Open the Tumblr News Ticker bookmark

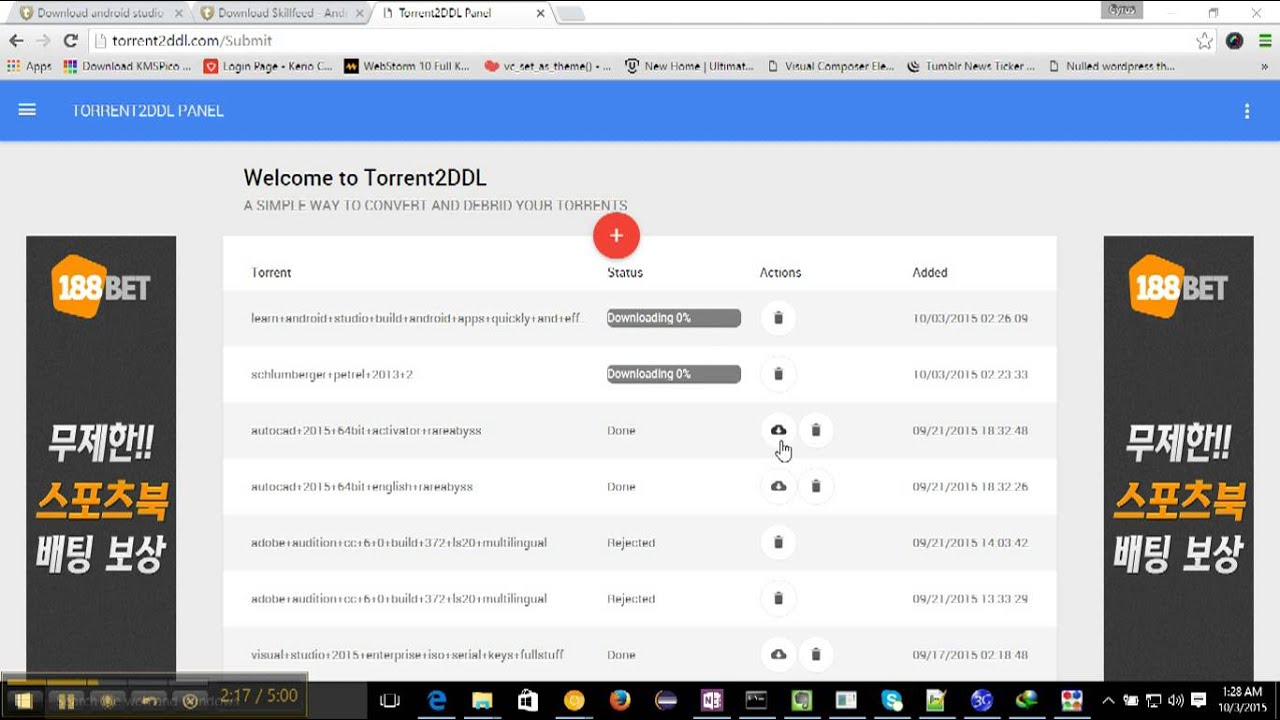pos(972,66)
